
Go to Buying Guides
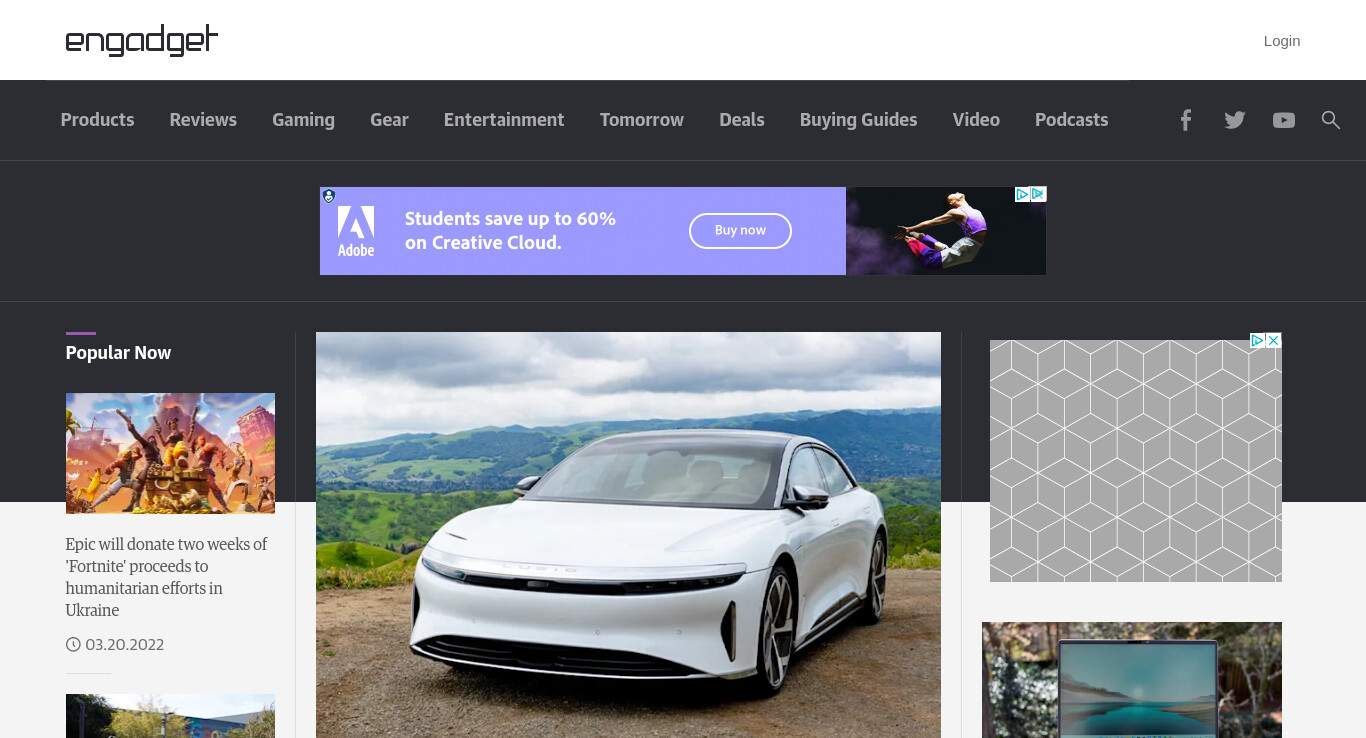pos(858,120)
